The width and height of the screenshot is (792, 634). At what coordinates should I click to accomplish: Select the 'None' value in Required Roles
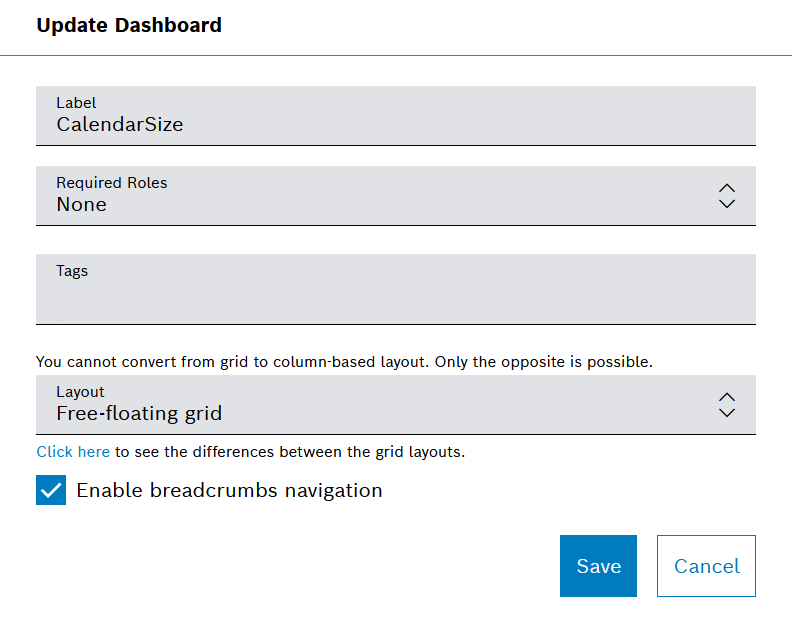82,204
